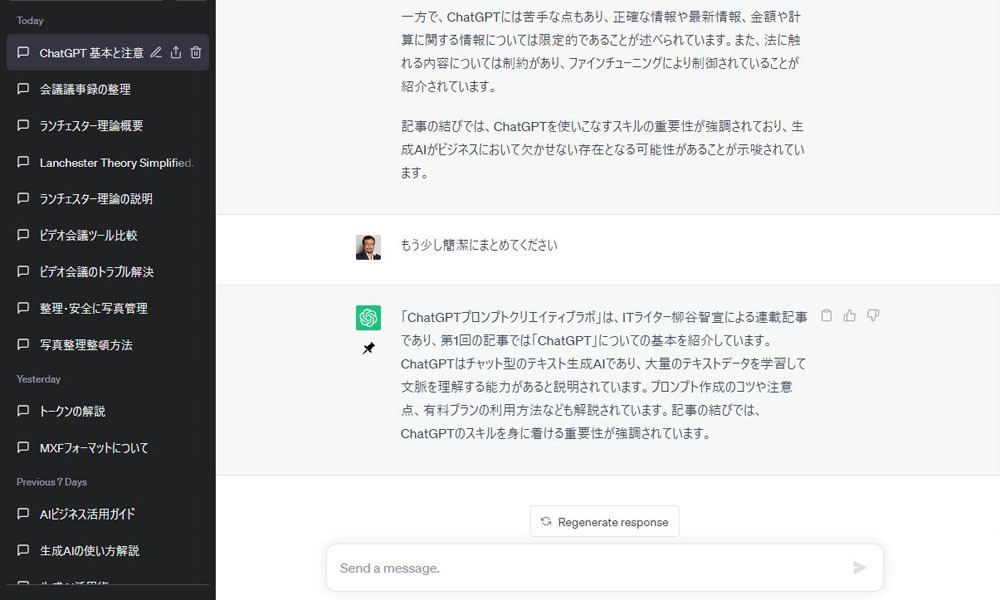Open the 生成AIの使い方解説 conversation
The height and width of the screenshot is (600, 1000).
[x=108, y=550]
